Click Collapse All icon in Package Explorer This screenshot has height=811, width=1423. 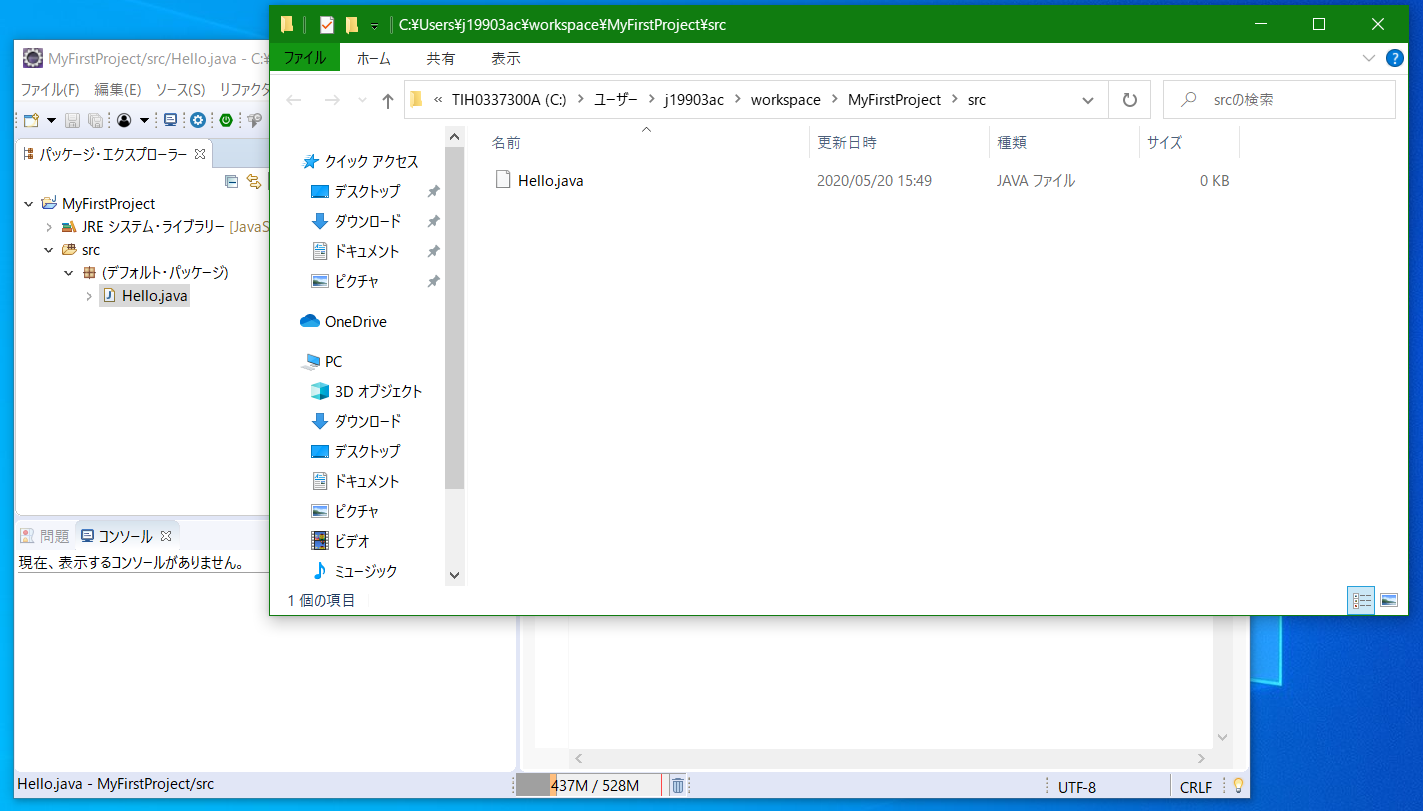click(x=232, y=181)
